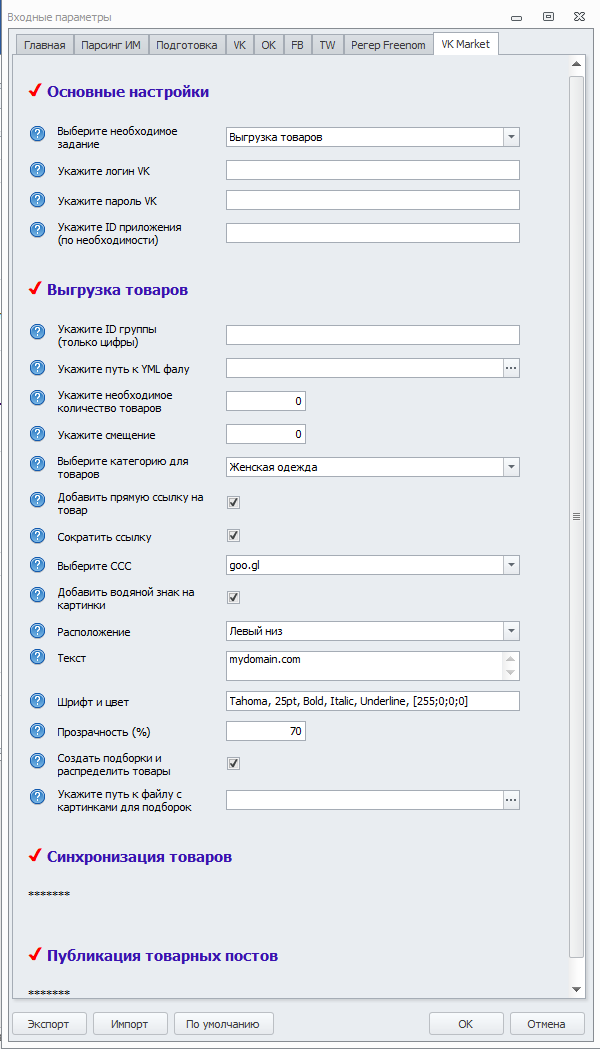Click help icon next to 'Выберите ССС'
The height and width of the screenshot is (1049, 600).
point(38,565)
